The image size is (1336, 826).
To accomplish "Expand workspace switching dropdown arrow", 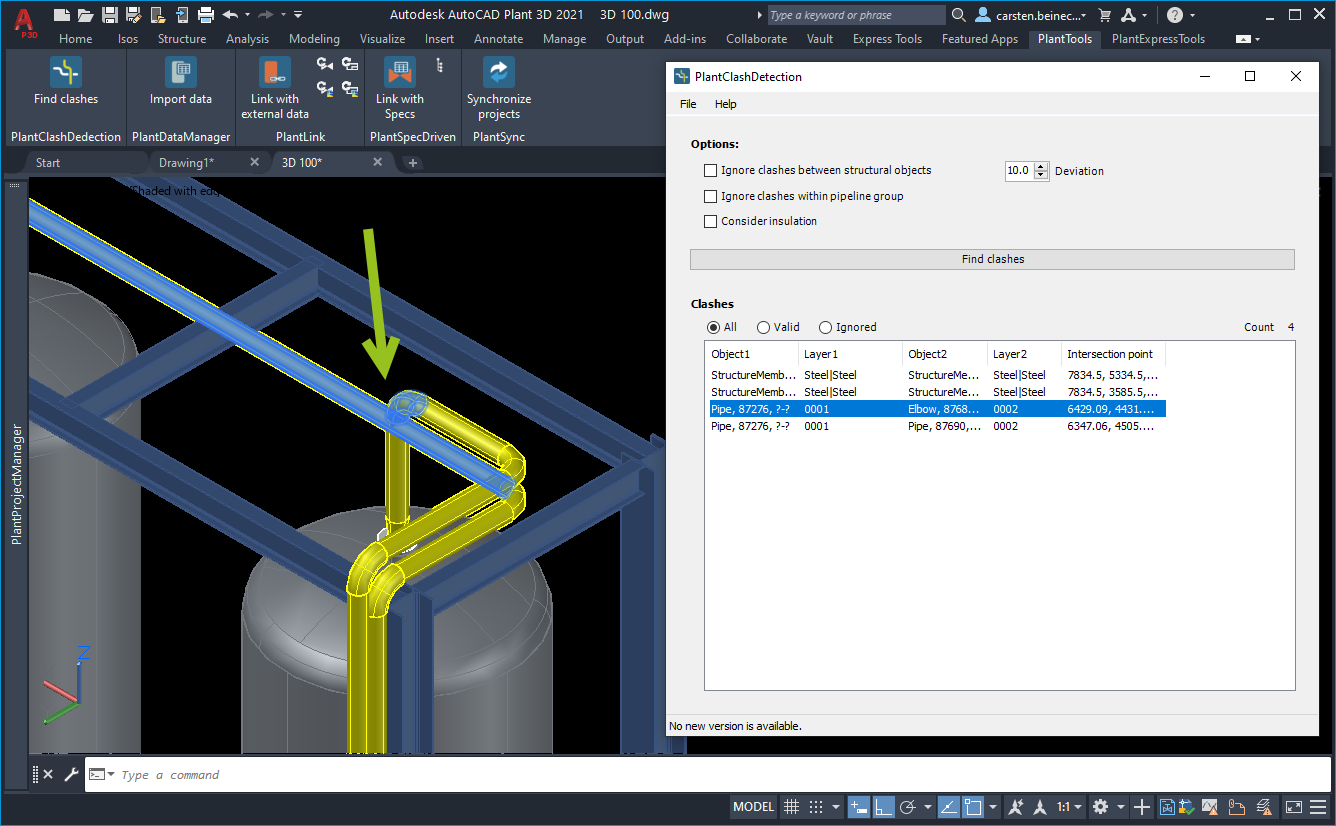I will [x=1121, y=807].
